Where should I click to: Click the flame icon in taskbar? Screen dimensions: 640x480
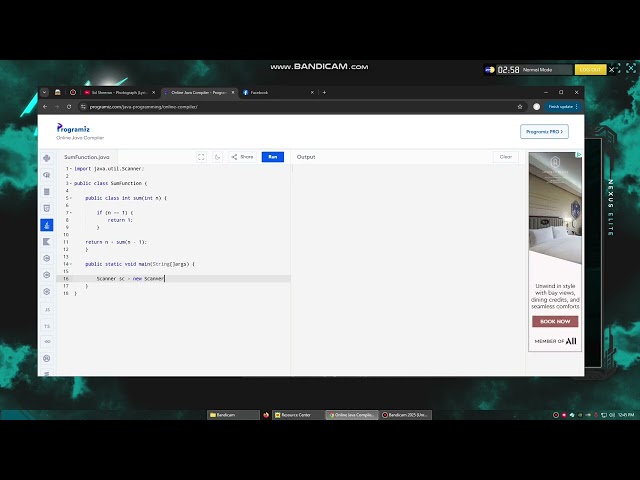[266, 415]
